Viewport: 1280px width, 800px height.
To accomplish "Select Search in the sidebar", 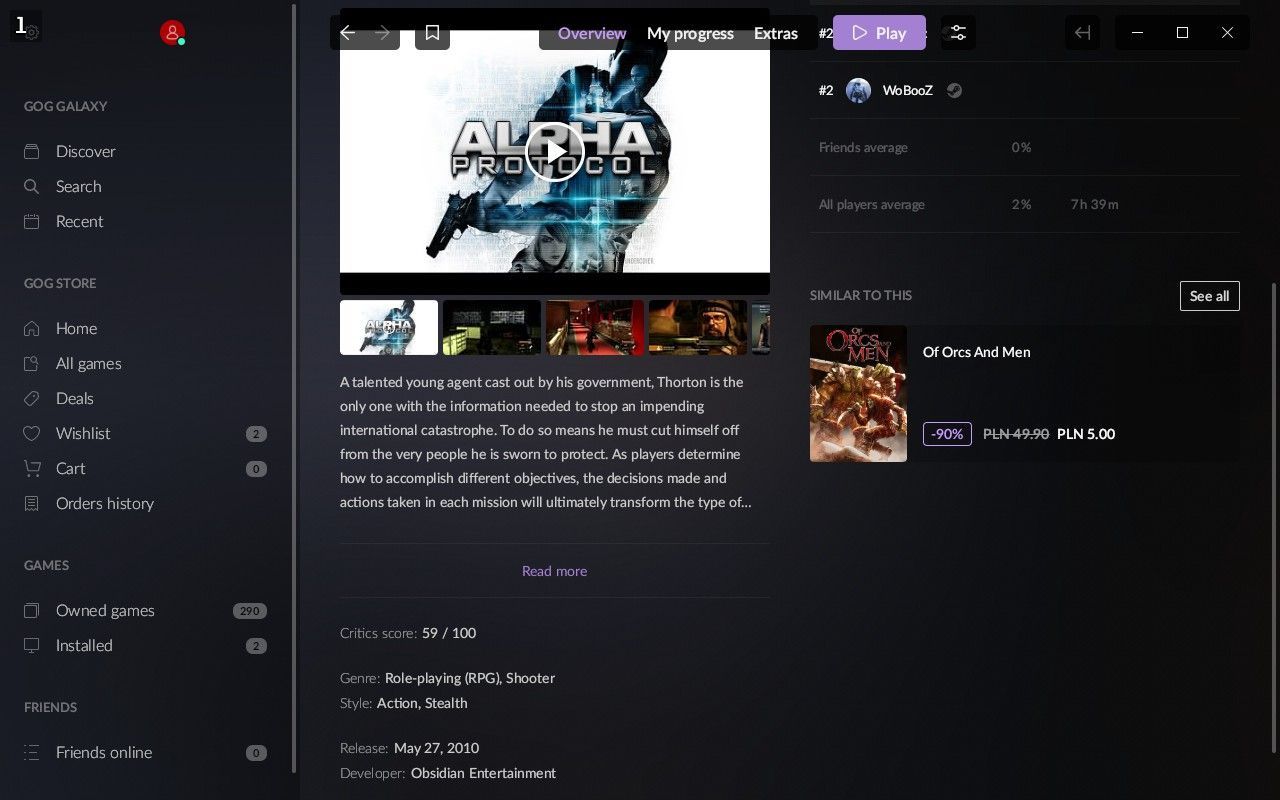I will click(x=78, y=186).
